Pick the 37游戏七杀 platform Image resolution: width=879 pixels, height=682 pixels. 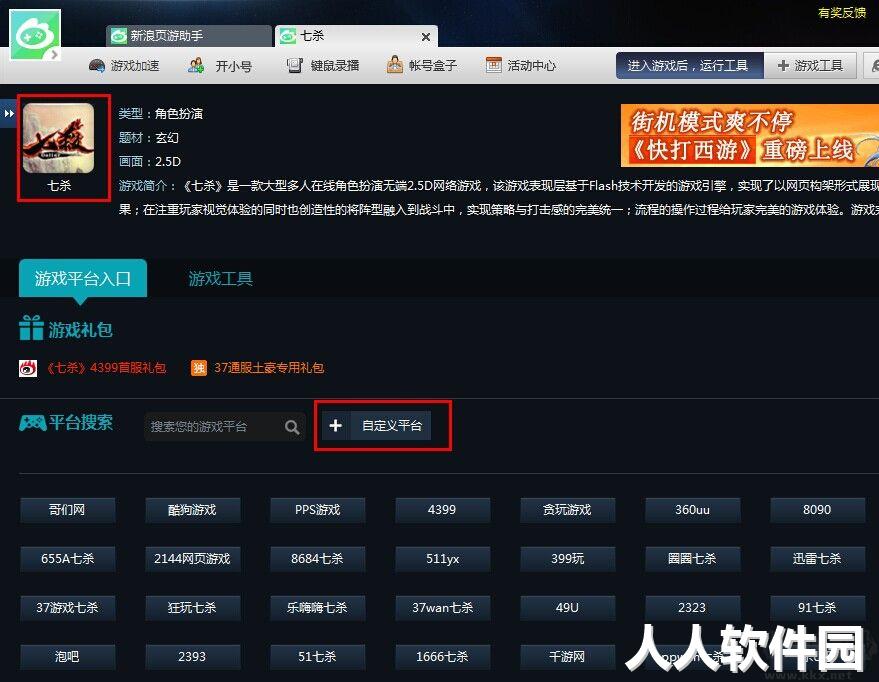67,607
